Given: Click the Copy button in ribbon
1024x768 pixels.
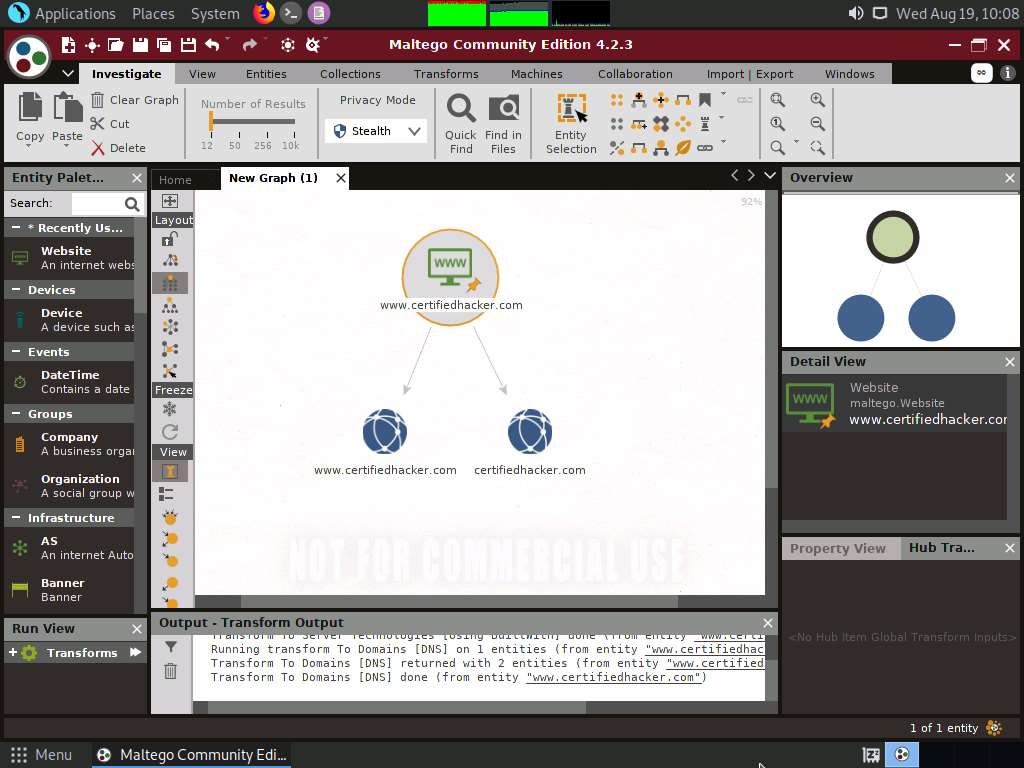Looking at the screenshot, I should 30,118.
